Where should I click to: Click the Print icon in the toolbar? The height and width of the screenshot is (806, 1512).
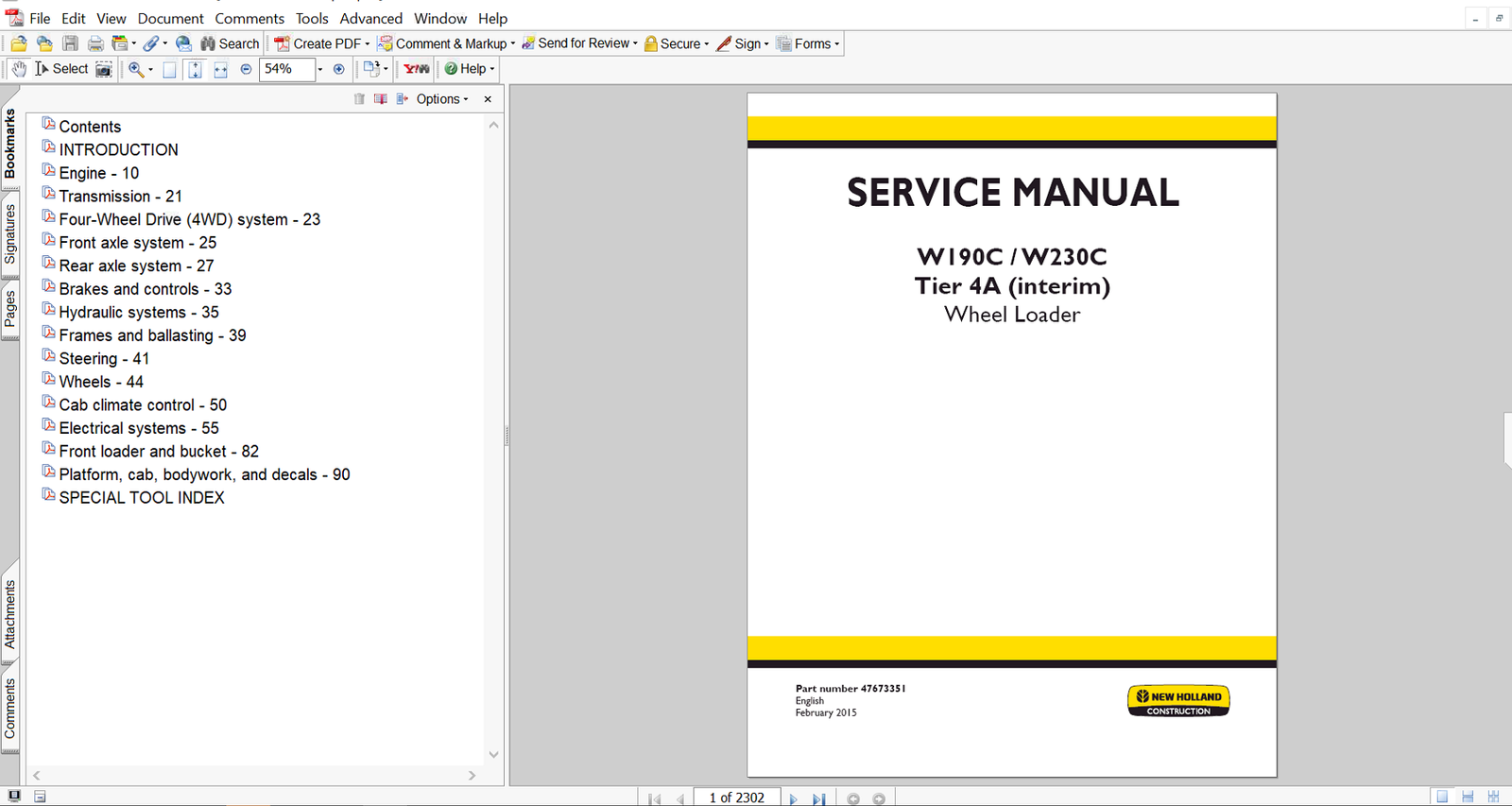[x=95, y=43]
